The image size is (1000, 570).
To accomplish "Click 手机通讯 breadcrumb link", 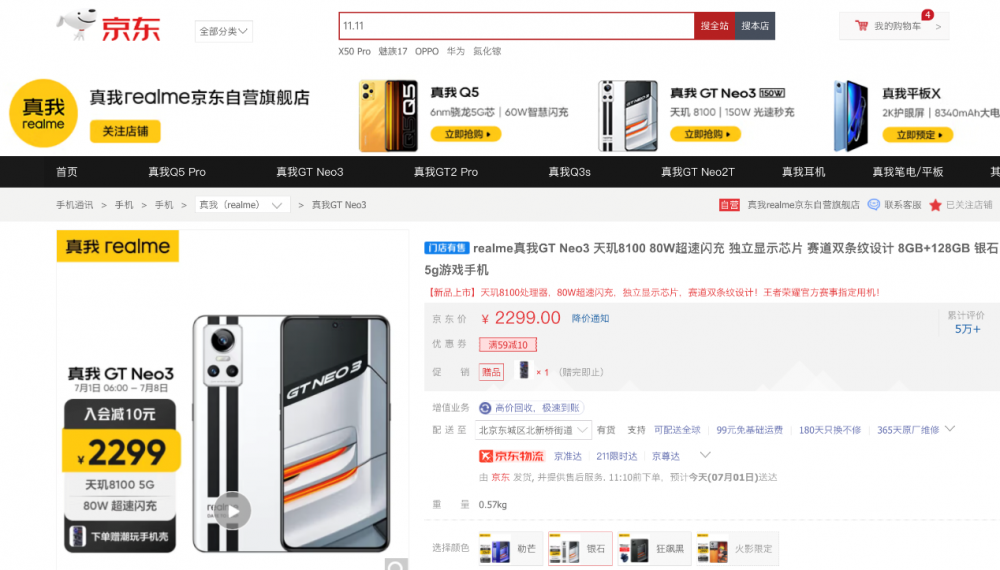I will 74,205.
